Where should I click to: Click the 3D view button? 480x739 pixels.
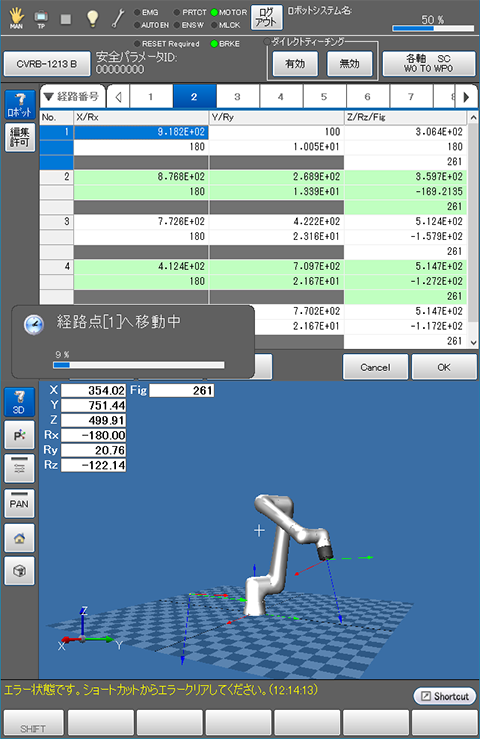(x=19, y=402)
